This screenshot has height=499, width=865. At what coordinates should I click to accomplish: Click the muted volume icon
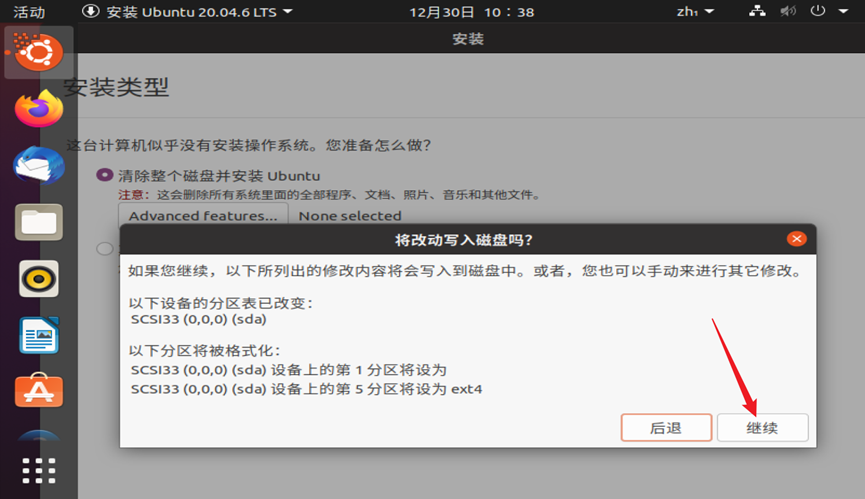coord(788,11)
